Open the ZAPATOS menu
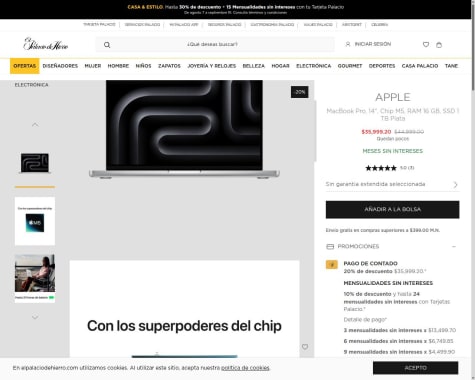The image size is (475, 380). [x=169, y=66]
